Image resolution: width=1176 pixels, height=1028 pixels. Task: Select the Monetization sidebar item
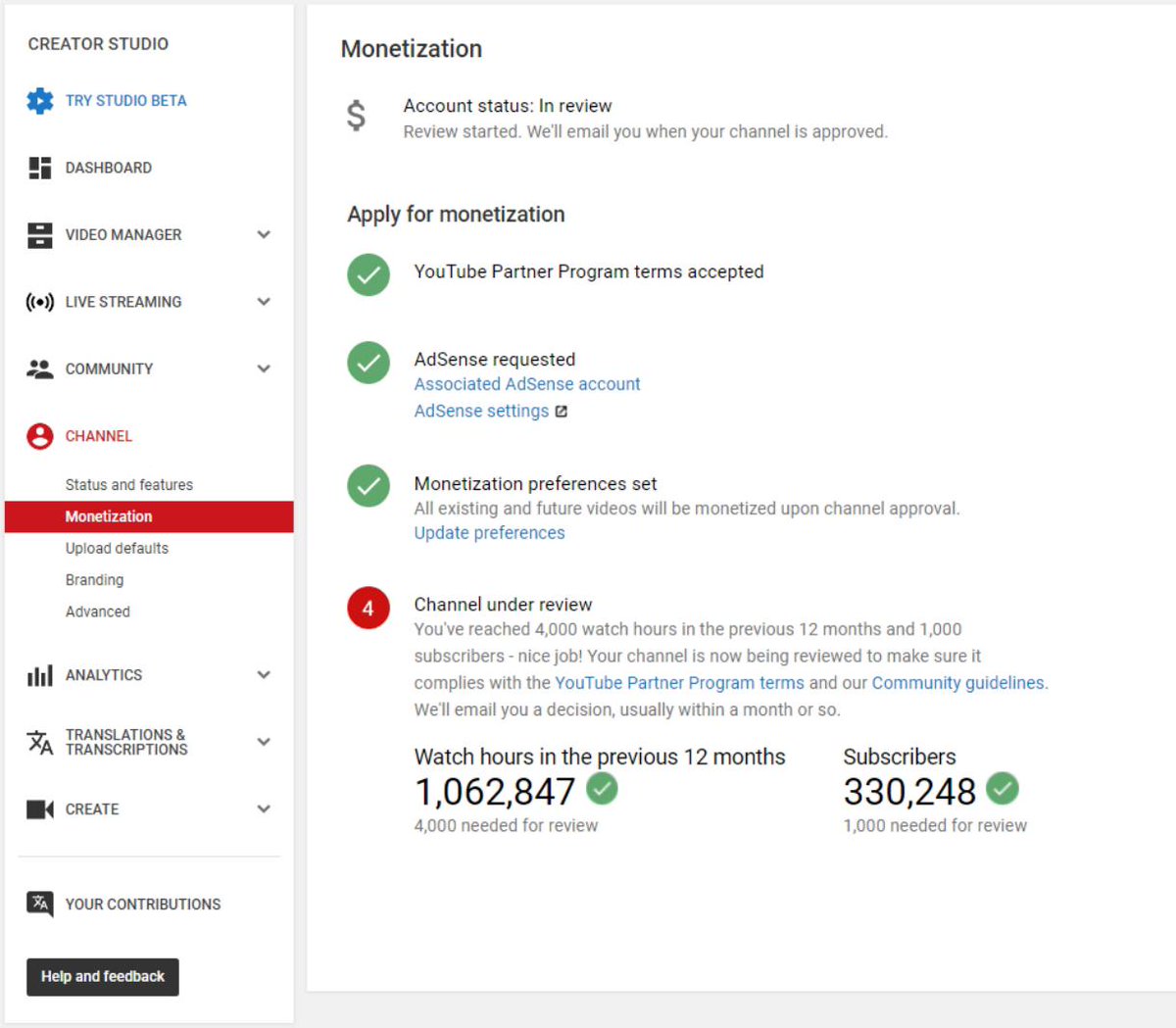pos(149,516)
